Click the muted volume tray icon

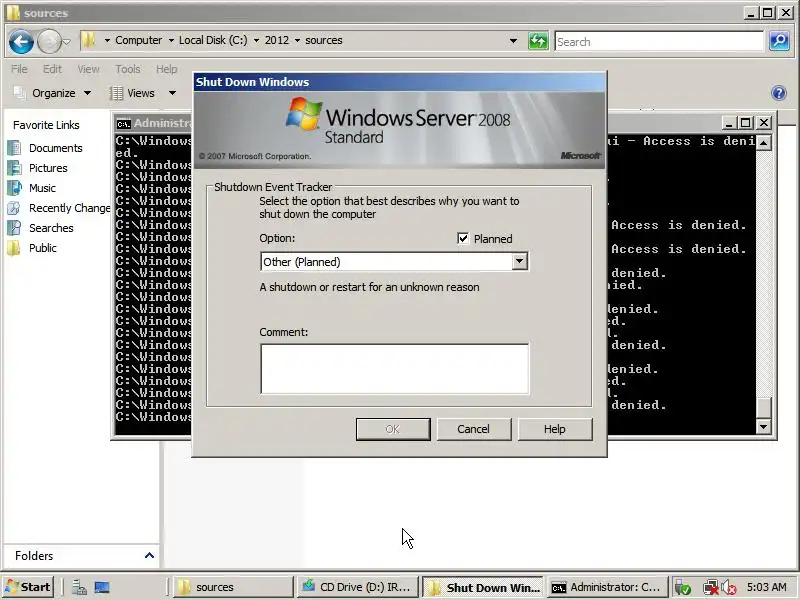pos(729,588)
